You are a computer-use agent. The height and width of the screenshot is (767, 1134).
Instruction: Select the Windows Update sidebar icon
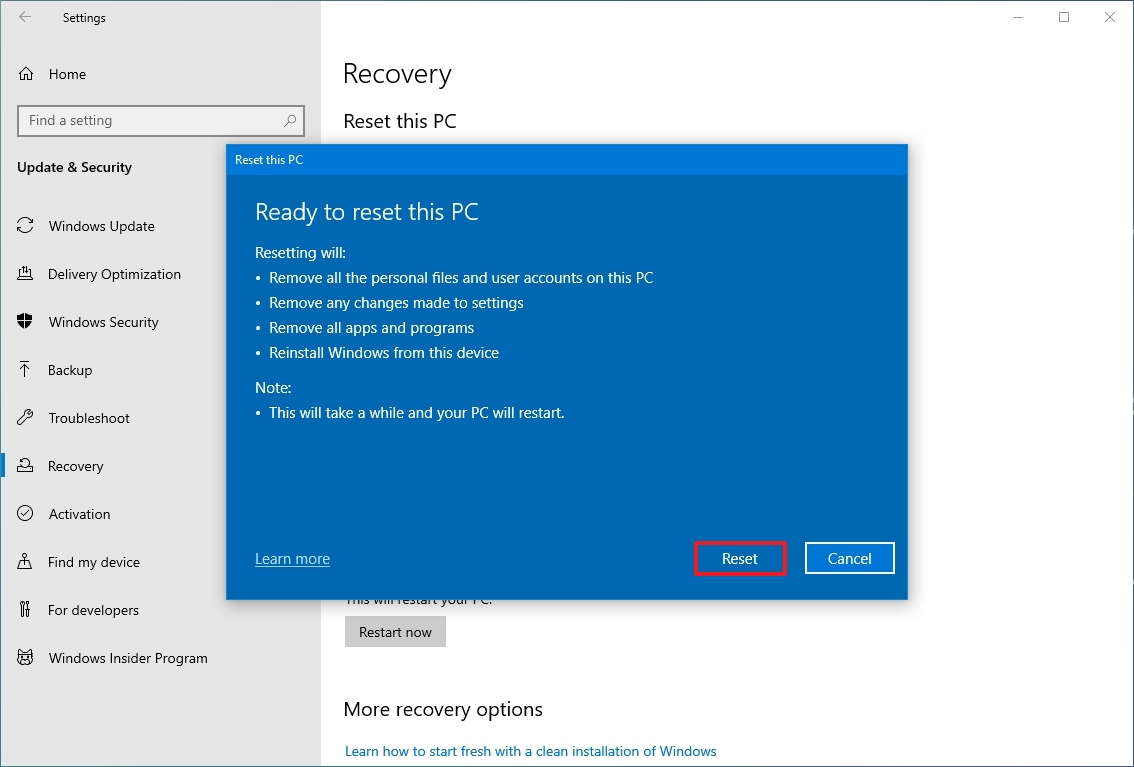tap(24, 226)
